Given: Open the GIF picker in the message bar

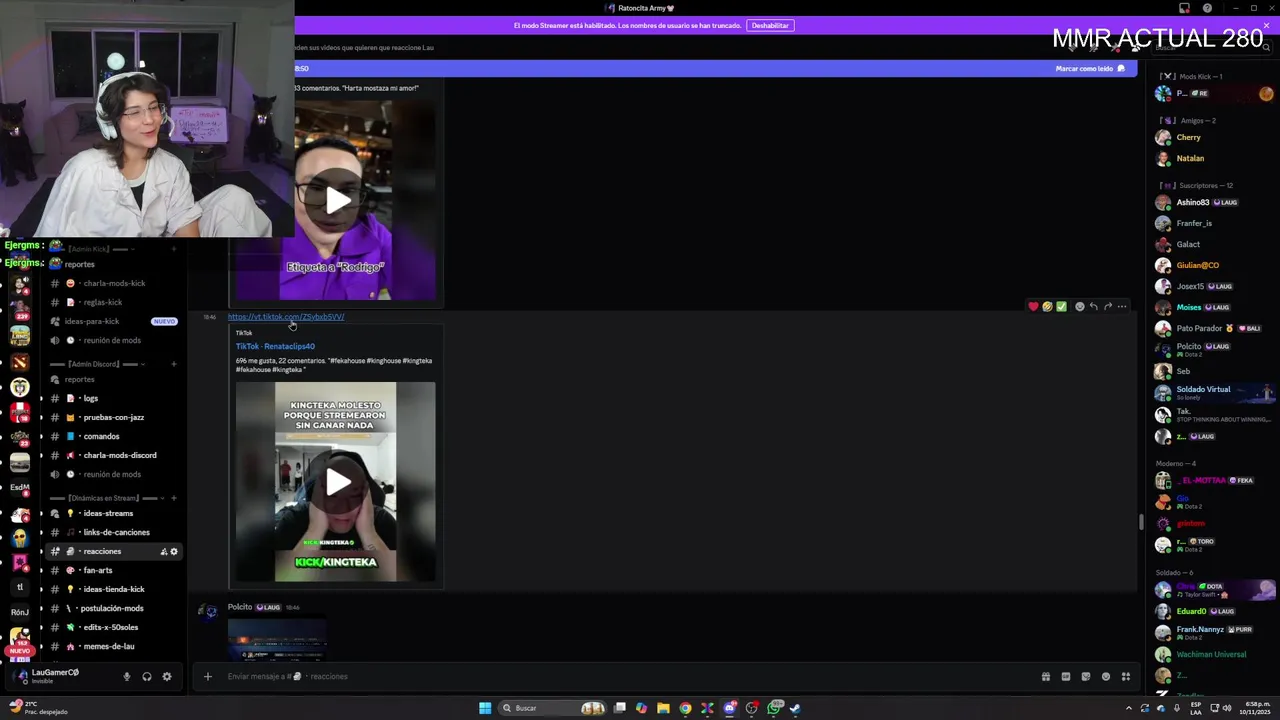Looking at the screenshot, I should (1066, 676).
